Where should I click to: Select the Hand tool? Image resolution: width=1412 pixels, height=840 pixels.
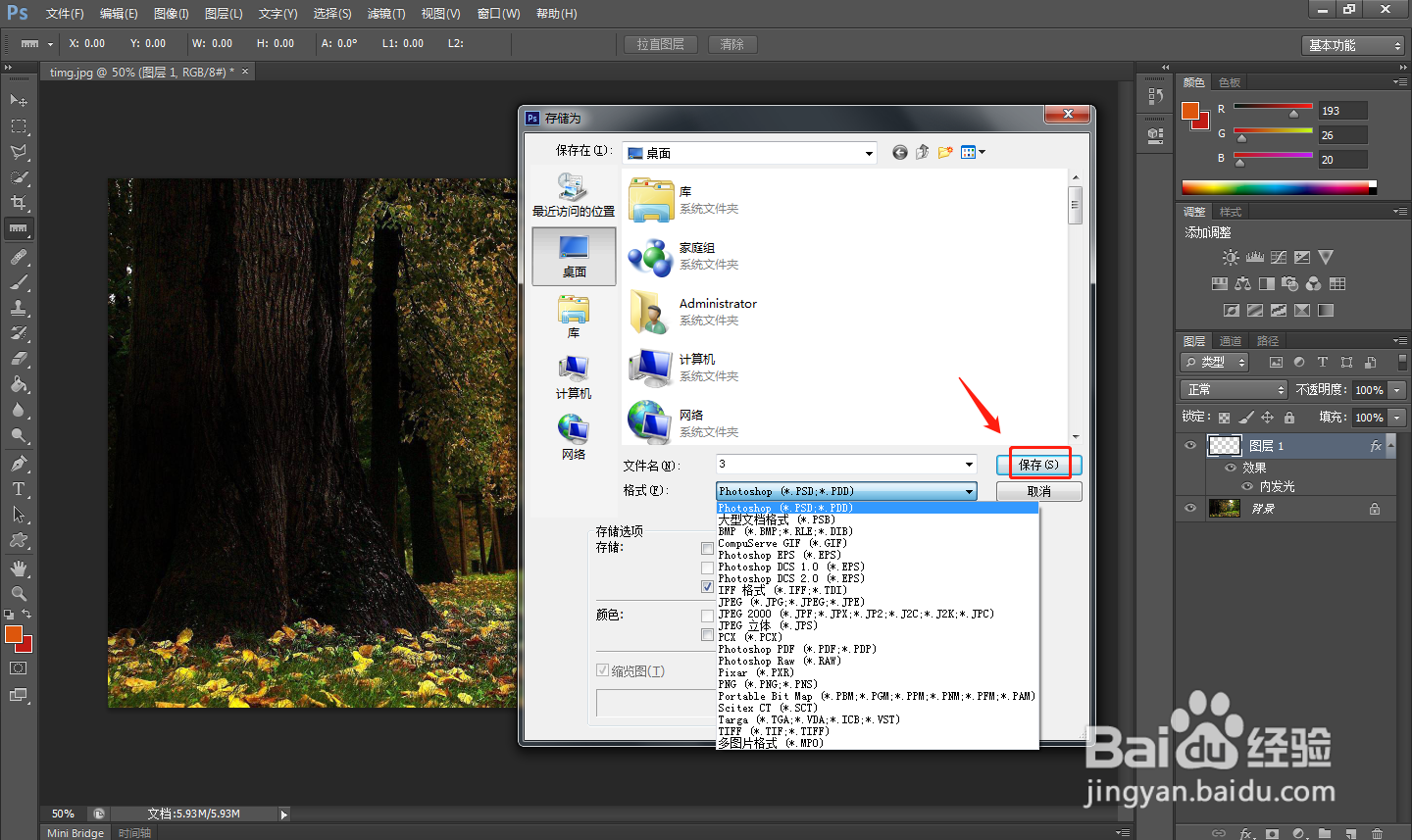tap(19, 568)
